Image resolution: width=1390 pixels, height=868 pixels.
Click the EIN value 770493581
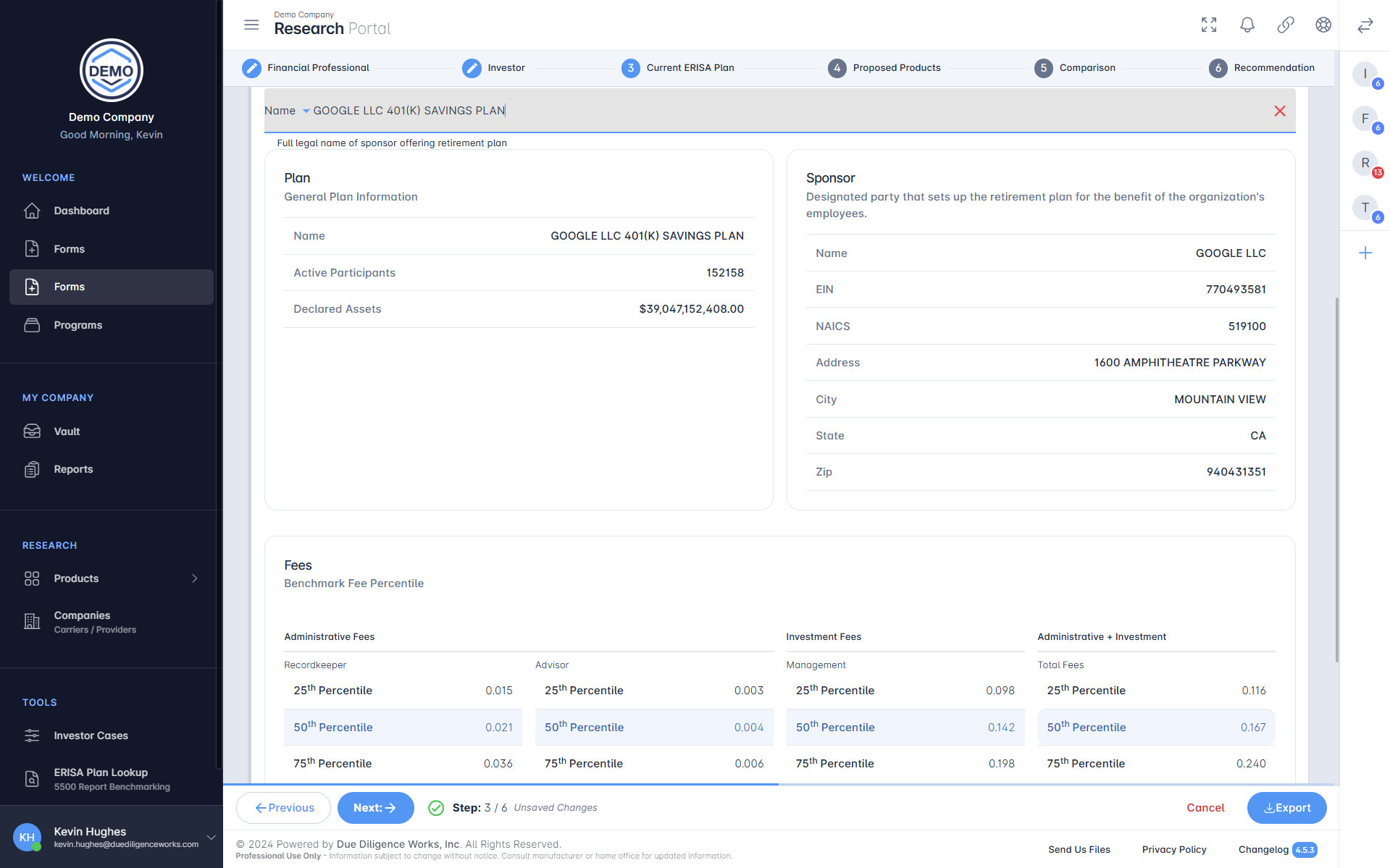tap(1236, 290)
